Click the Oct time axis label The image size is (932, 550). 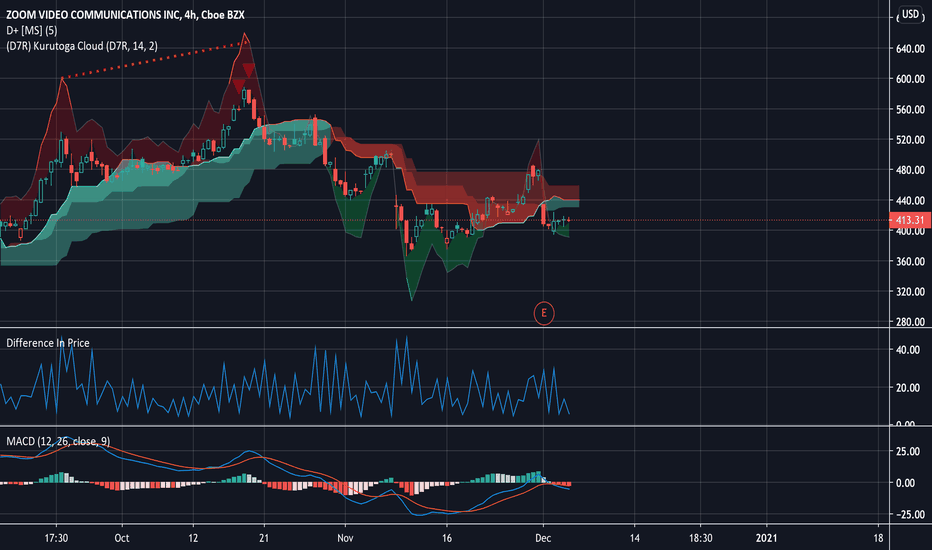(122, 538)
